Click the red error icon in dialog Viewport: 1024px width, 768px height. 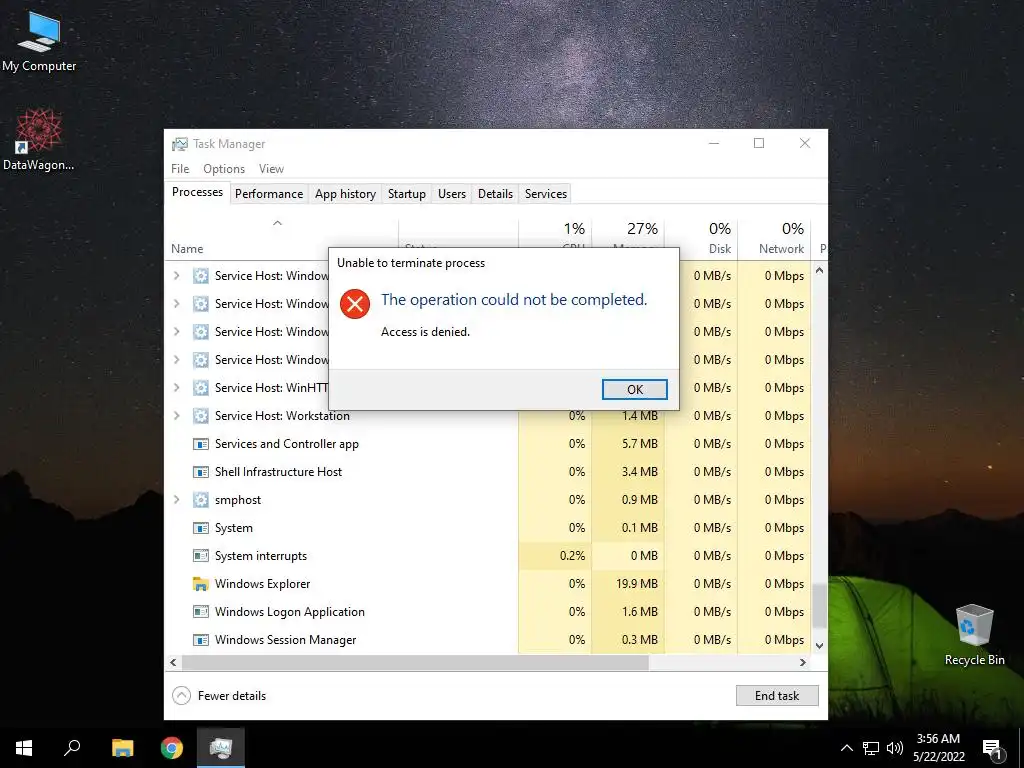click(x=355, y=304)
